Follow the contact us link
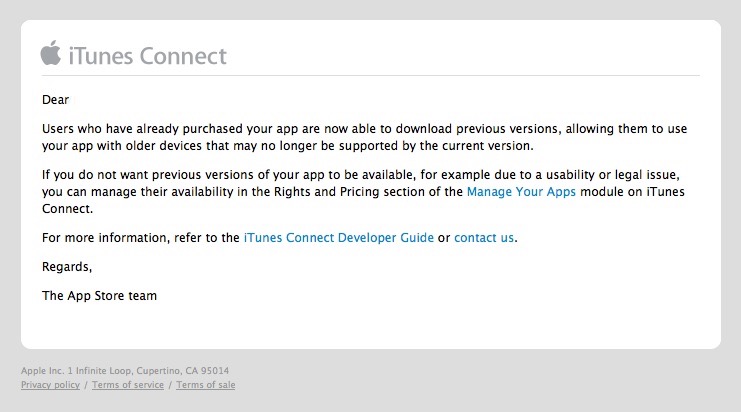The image size is (741, 412). pos(484,238)
